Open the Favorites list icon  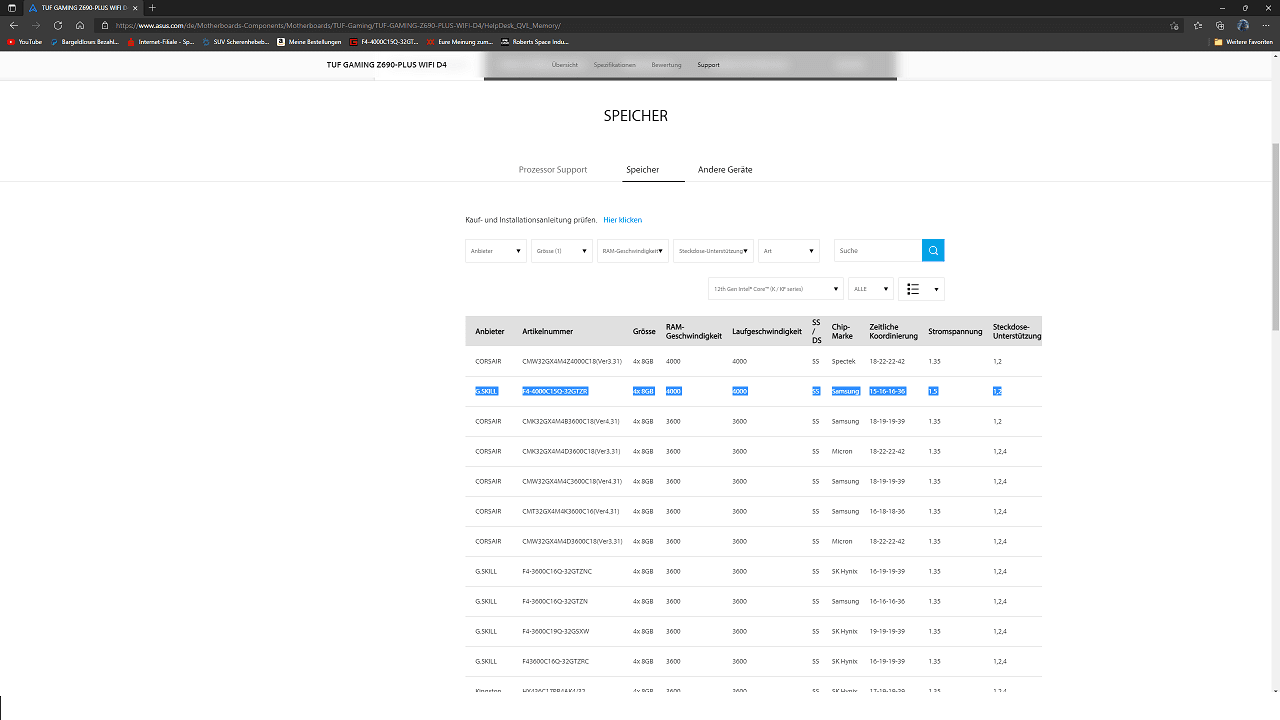coord(1198,25)
